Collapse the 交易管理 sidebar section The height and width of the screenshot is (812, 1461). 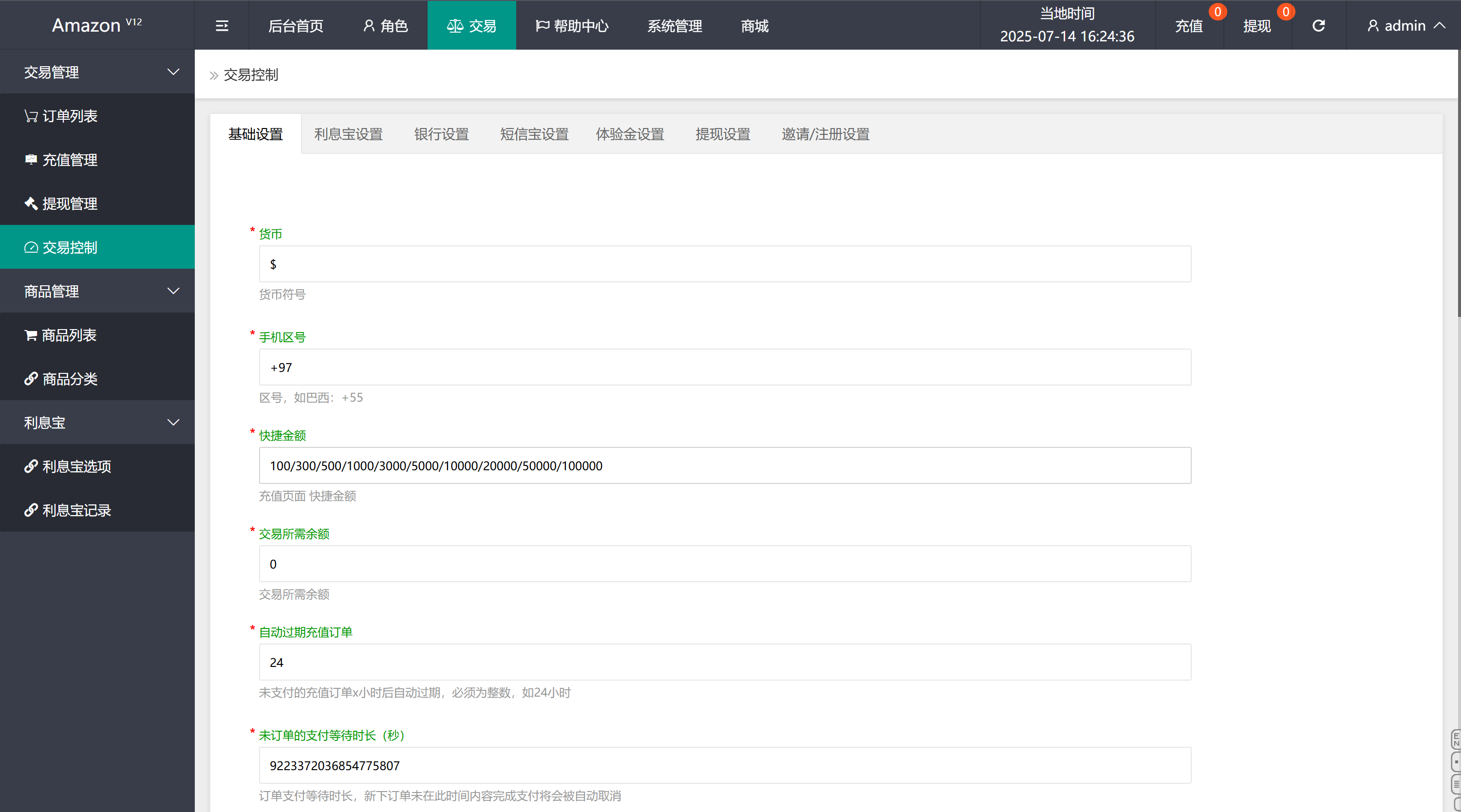(173, 72)
